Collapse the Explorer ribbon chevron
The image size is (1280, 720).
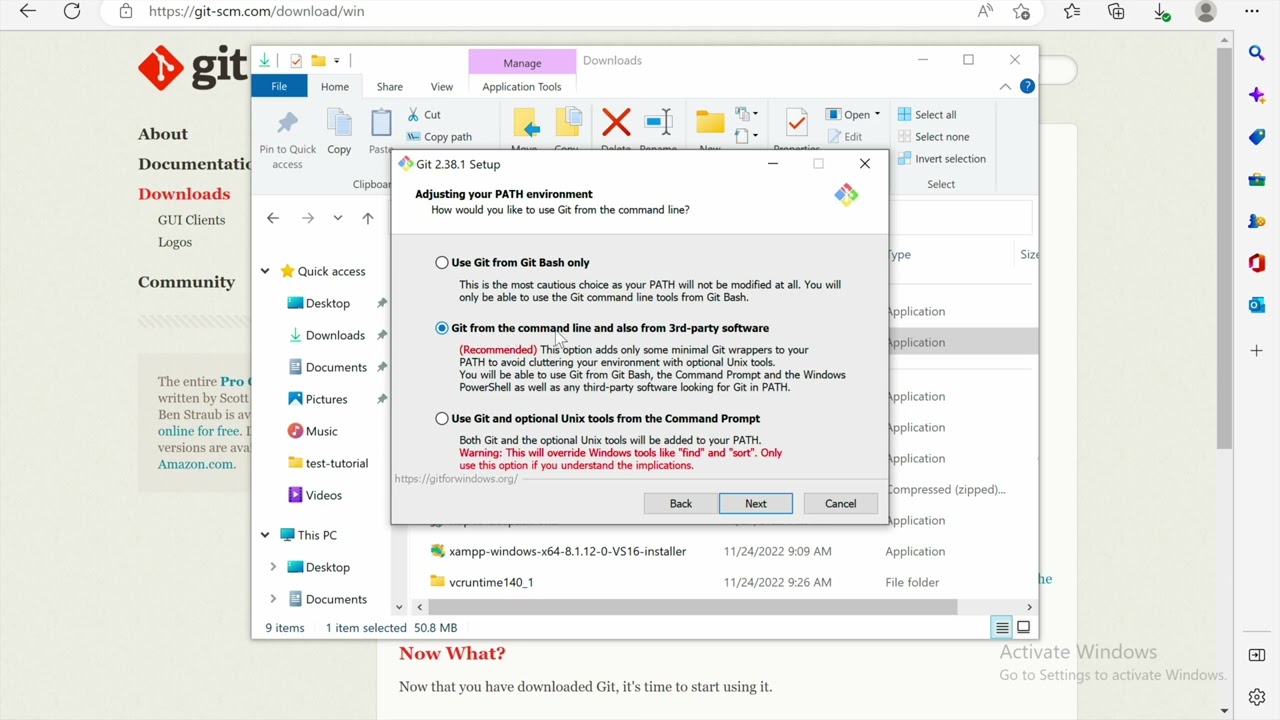click(1005, 87)
